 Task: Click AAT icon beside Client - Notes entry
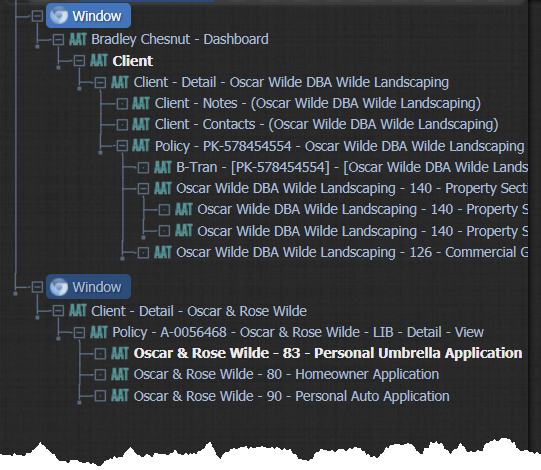point(141,103)
